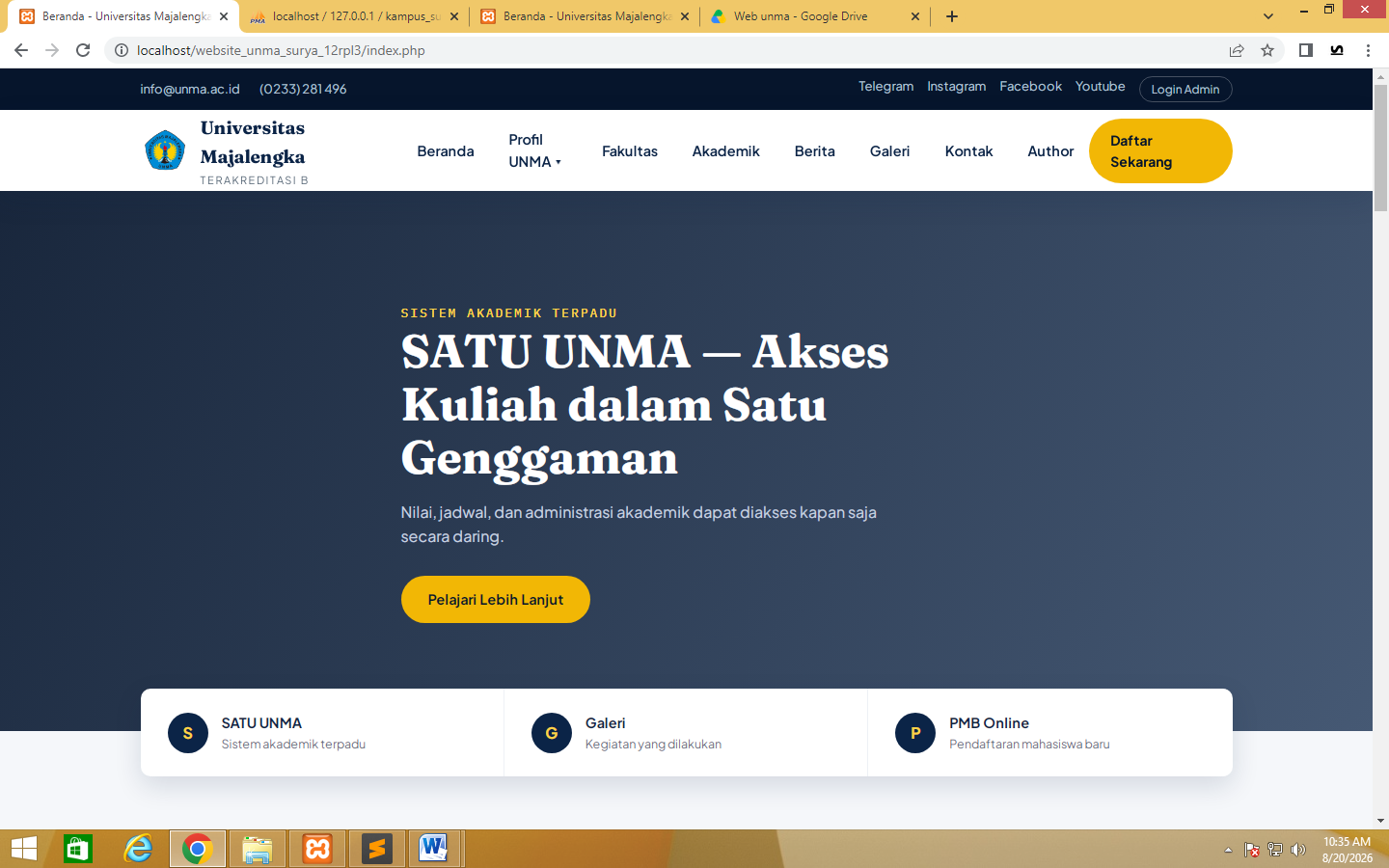Switch to the localhost phpMyAdmin tab
The image size is (1389, 868).
[x=356, y=16]
